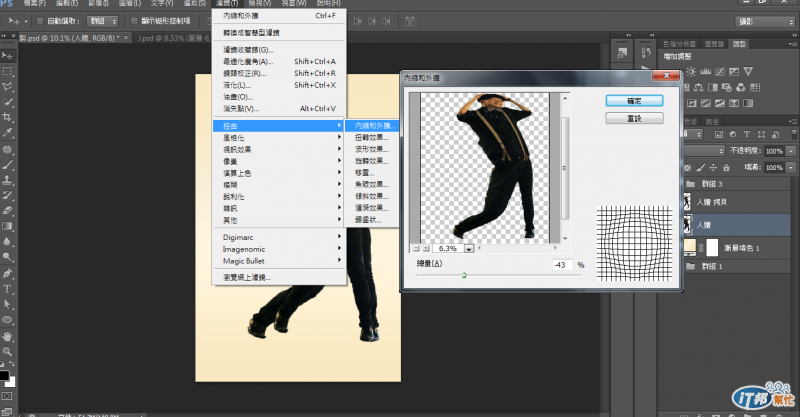The image size is (800, 417).
Task: Click the 確定 confirm button in dialog
Action: pos(634,101)
